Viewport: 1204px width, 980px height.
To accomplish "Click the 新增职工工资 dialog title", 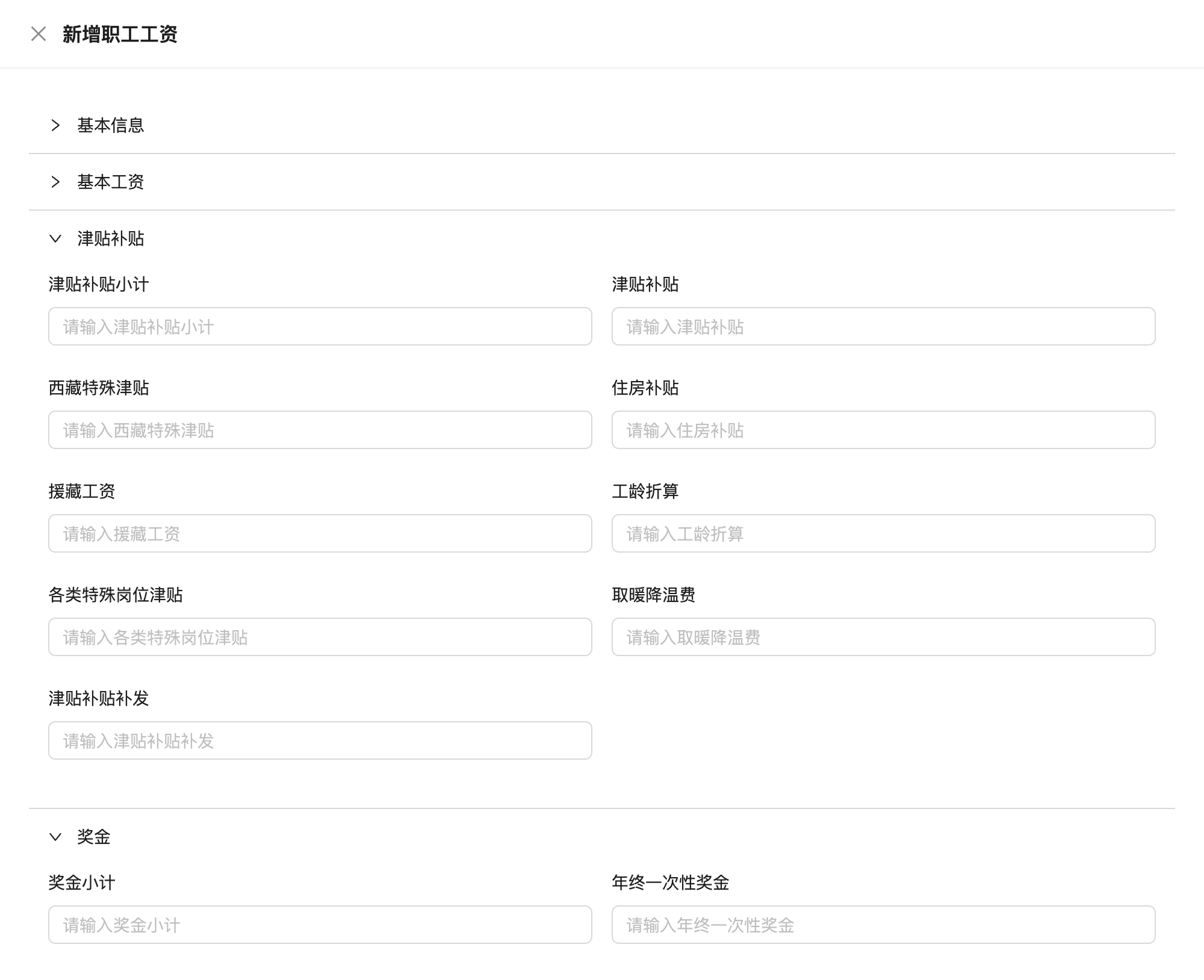I will (x=120, y=34).
